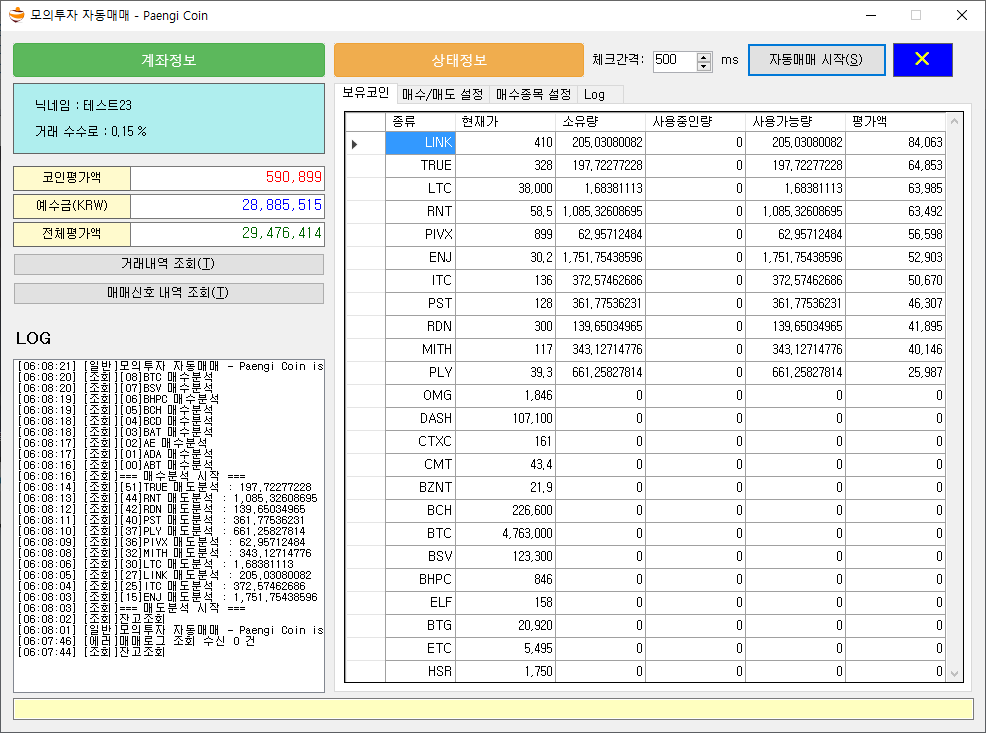Switch to the 매수/매도 설정 tab
The height and width of the screenshot is (733, 986).
pos(443,95)
